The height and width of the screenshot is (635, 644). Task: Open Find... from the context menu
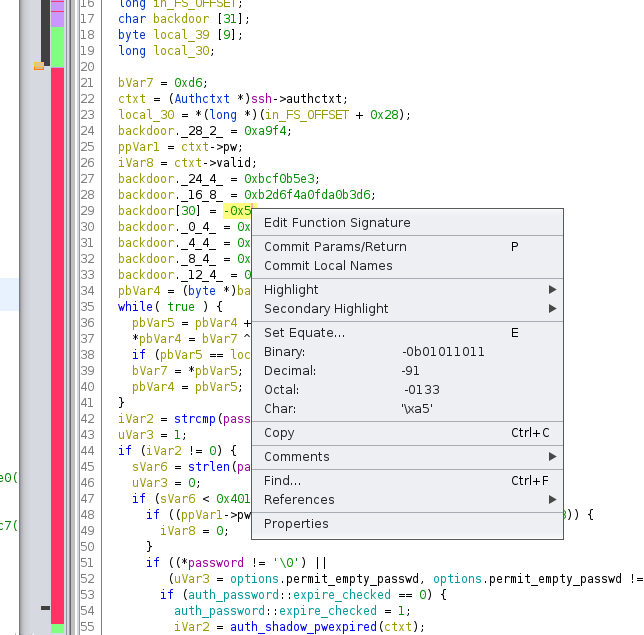tap(282, 481)
